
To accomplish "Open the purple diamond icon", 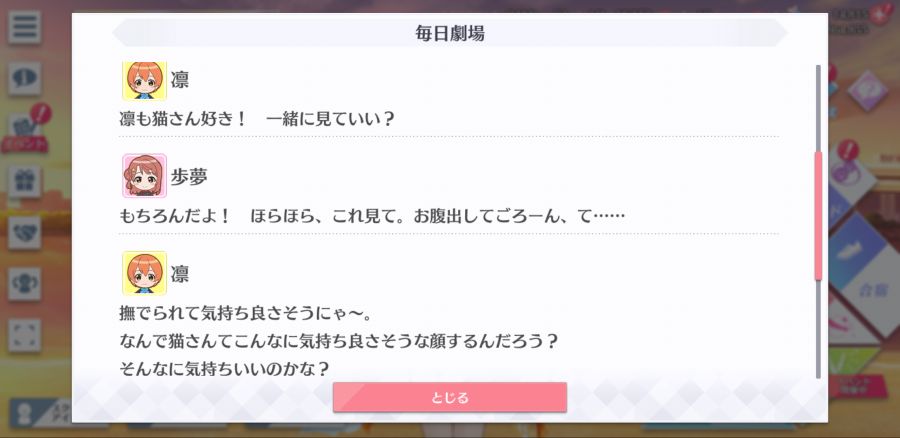I will [x=867, y=91].
